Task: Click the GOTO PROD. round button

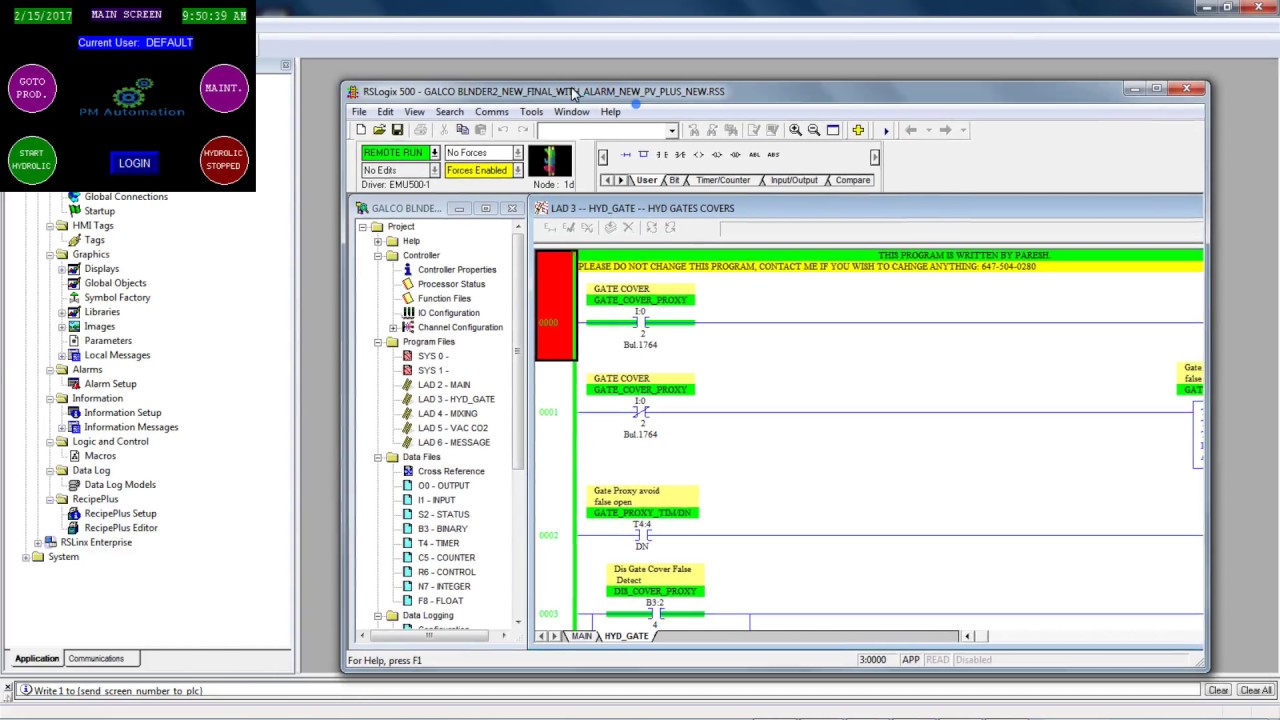Action: pos(32,88)
